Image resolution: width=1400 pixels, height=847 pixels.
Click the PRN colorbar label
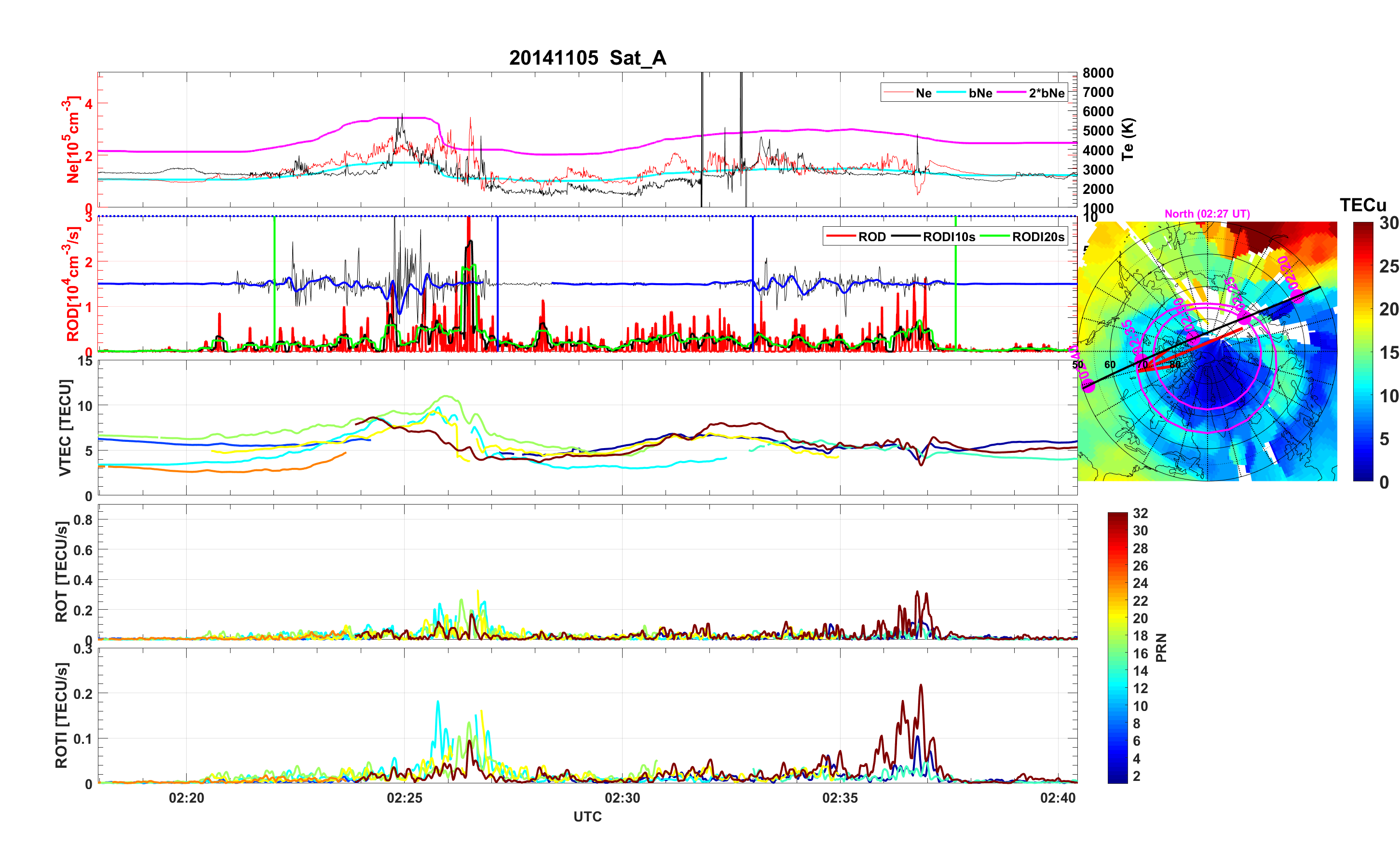tap(1161, 647)
